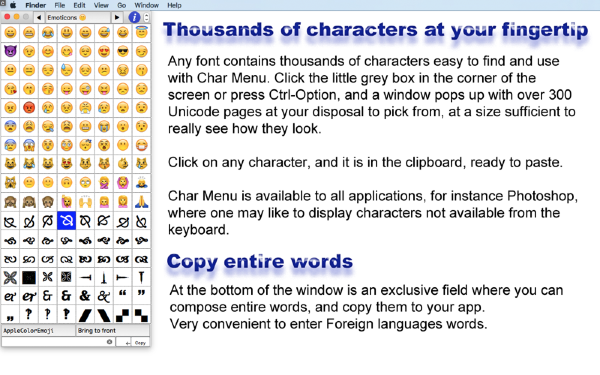This screenshot has width=600, height=375.
Task: Pick the face with medical mask
Action: (x=142, y=145)
